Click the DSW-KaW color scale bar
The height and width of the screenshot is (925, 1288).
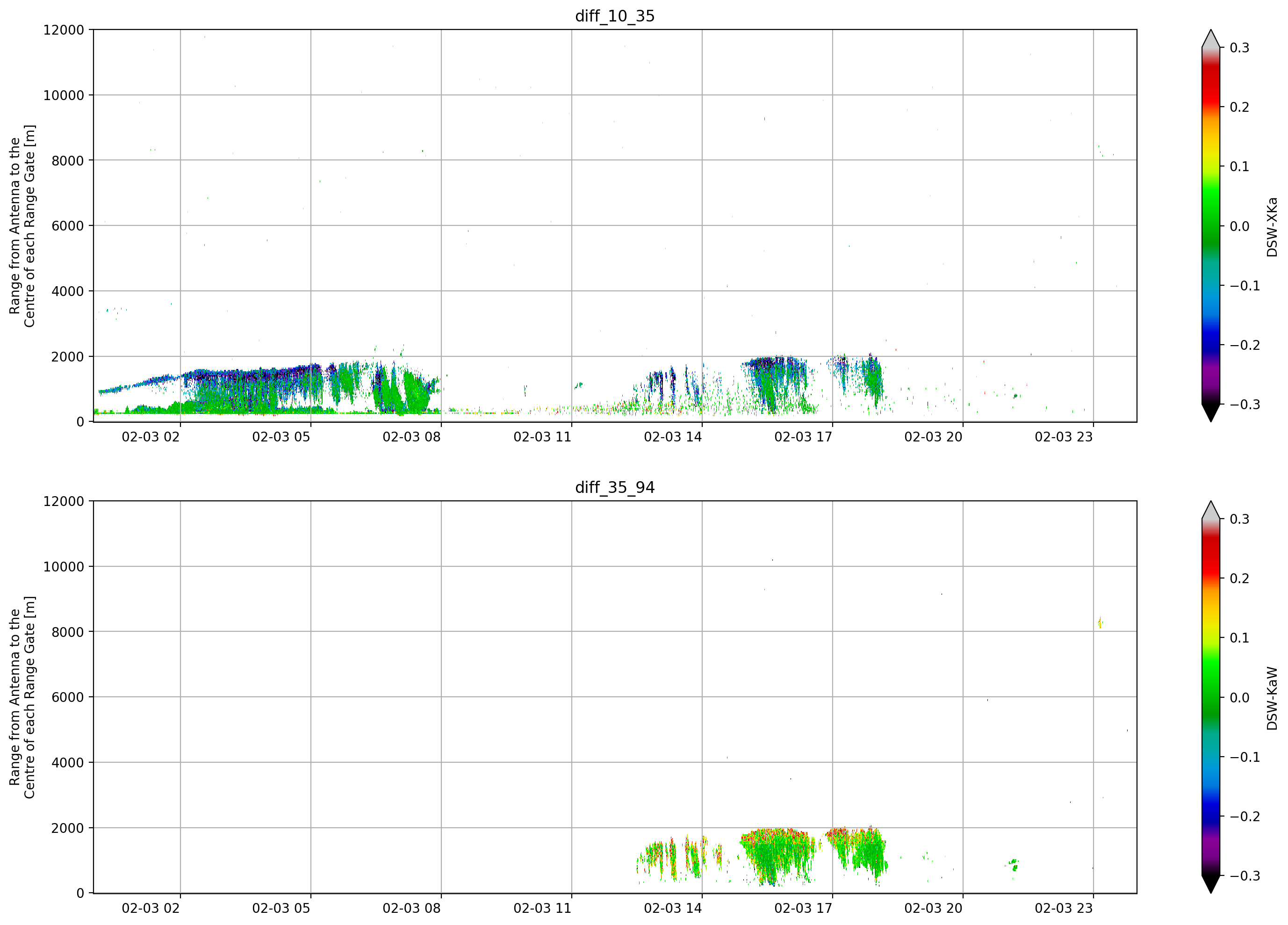point(1211,697)
